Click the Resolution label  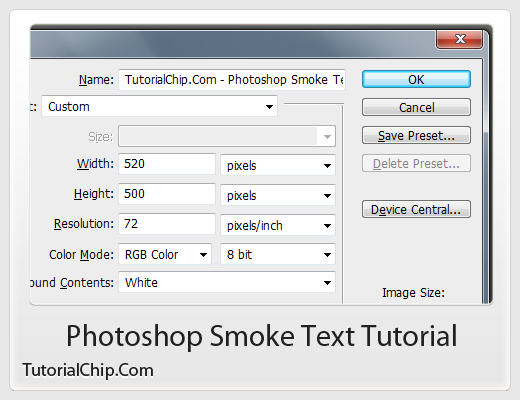[x=84, y=224]
